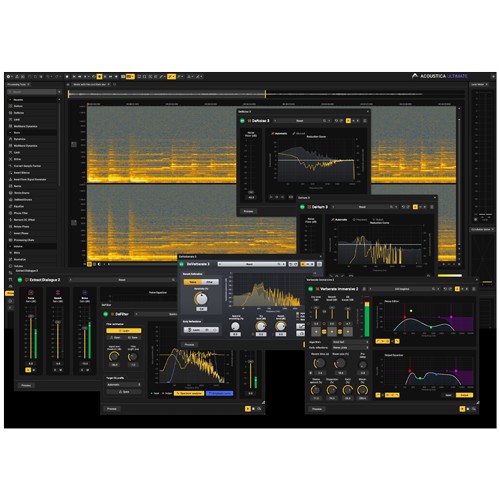Open the Early reflections dropdown in Verberate Immersive
This screenshot has width=500, height=500.
pos(350,348)
